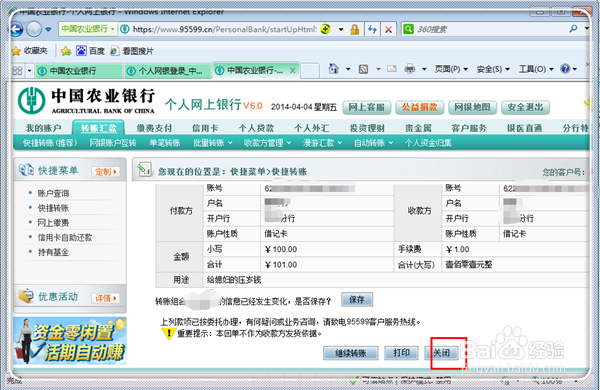Open 网银账户互转 submenu item
Screen dimensions: 600x390
(x=113, y=143)
